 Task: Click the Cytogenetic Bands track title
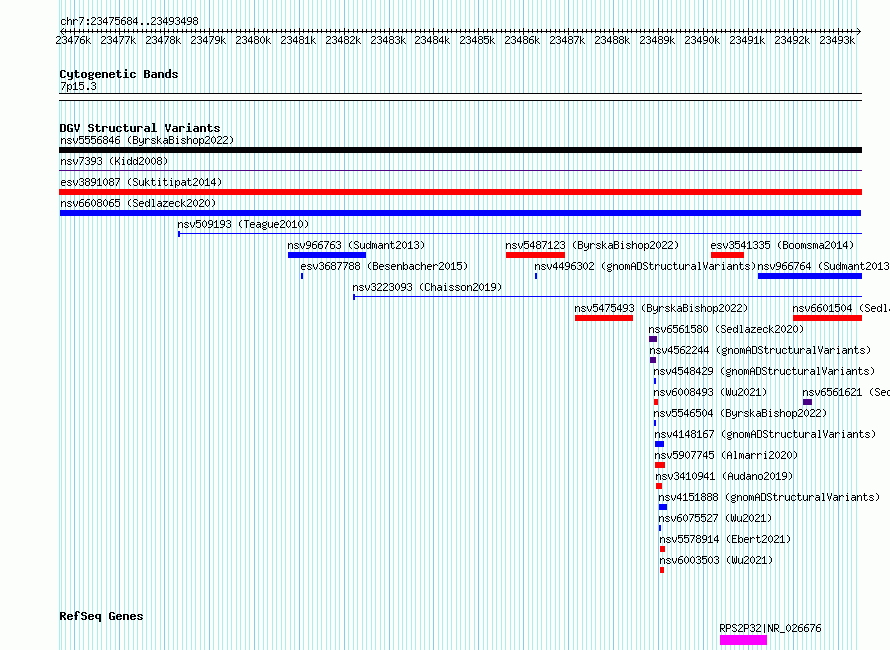119,74
